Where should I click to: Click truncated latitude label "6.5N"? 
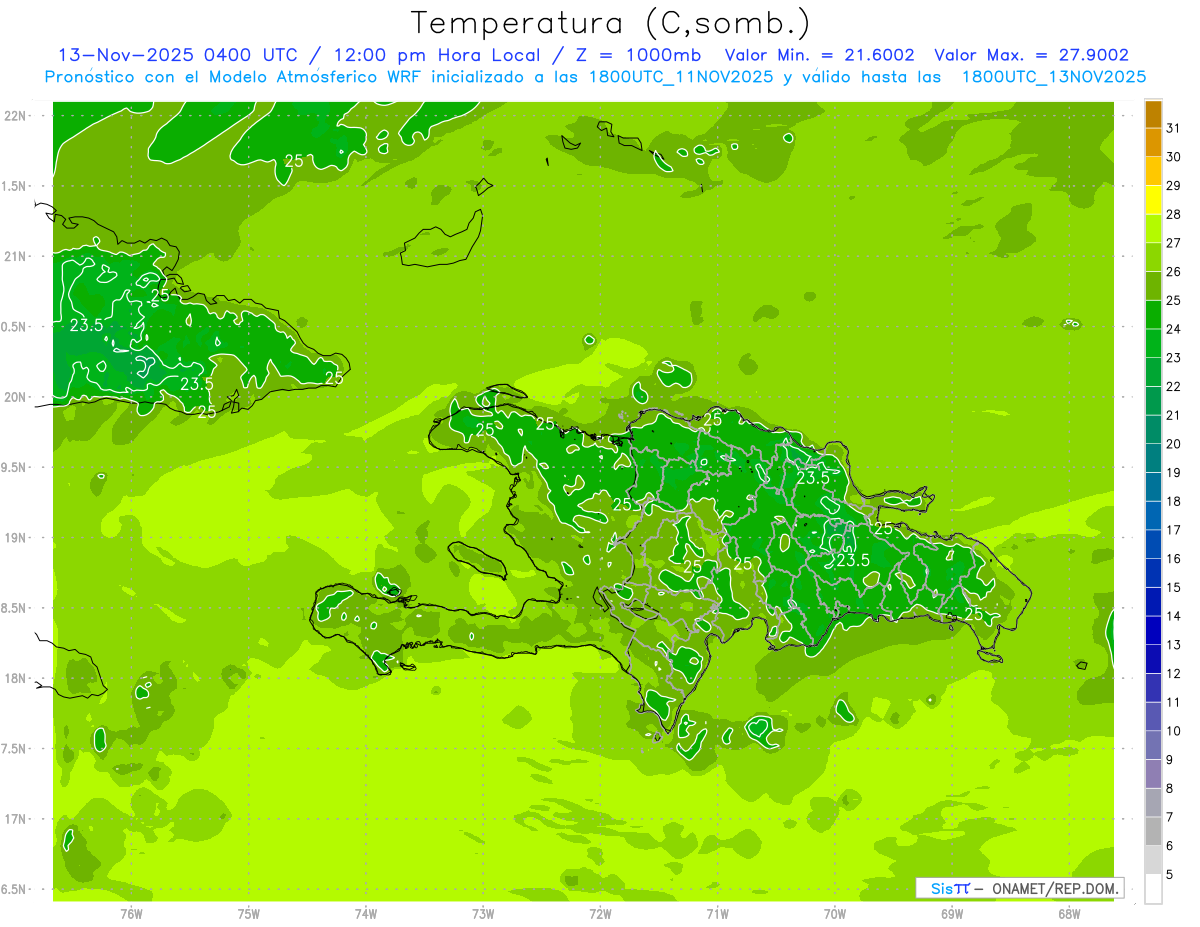point(14,889)
